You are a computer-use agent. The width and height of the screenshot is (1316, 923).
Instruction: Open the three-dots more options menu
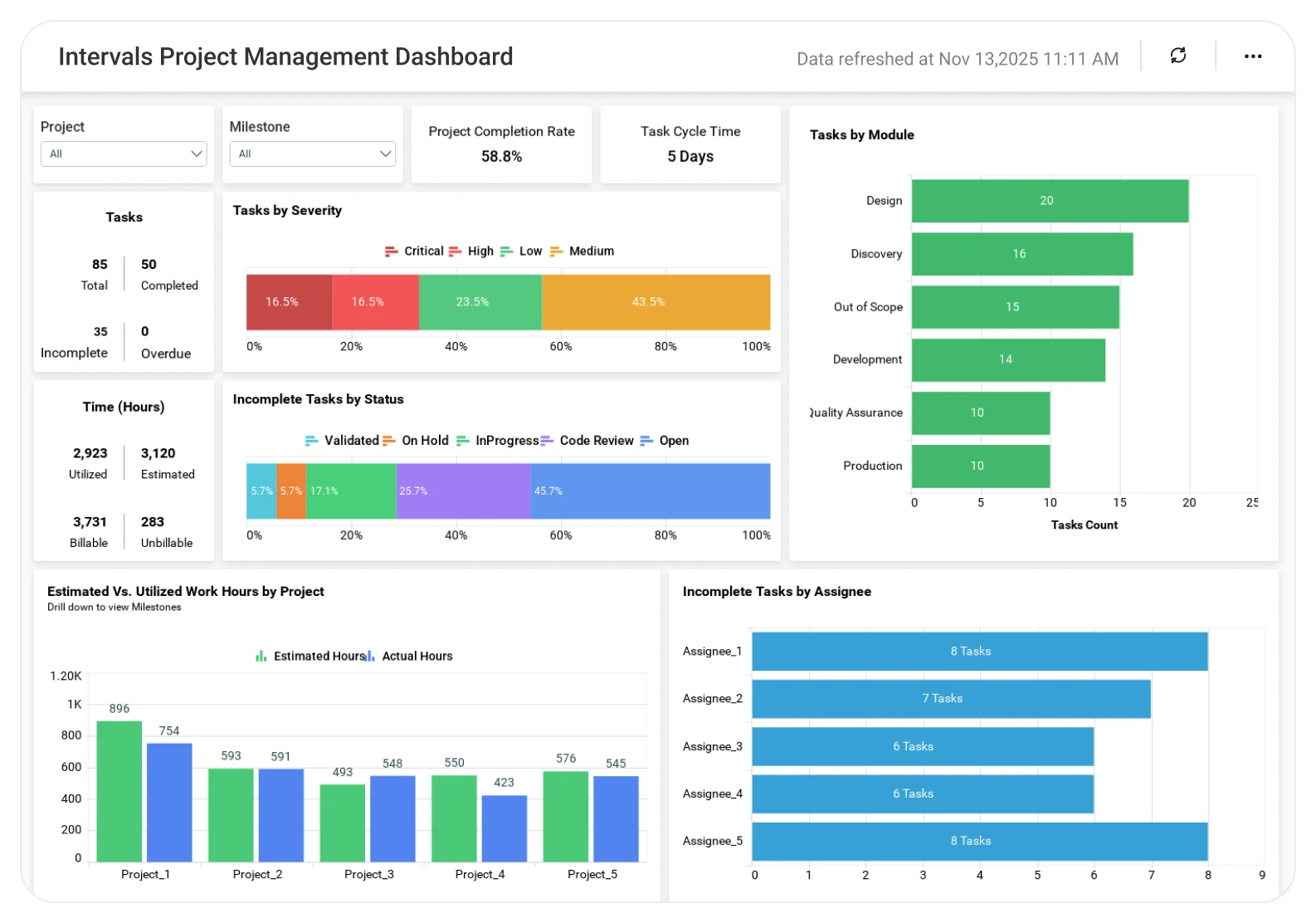click(1253, 56)
